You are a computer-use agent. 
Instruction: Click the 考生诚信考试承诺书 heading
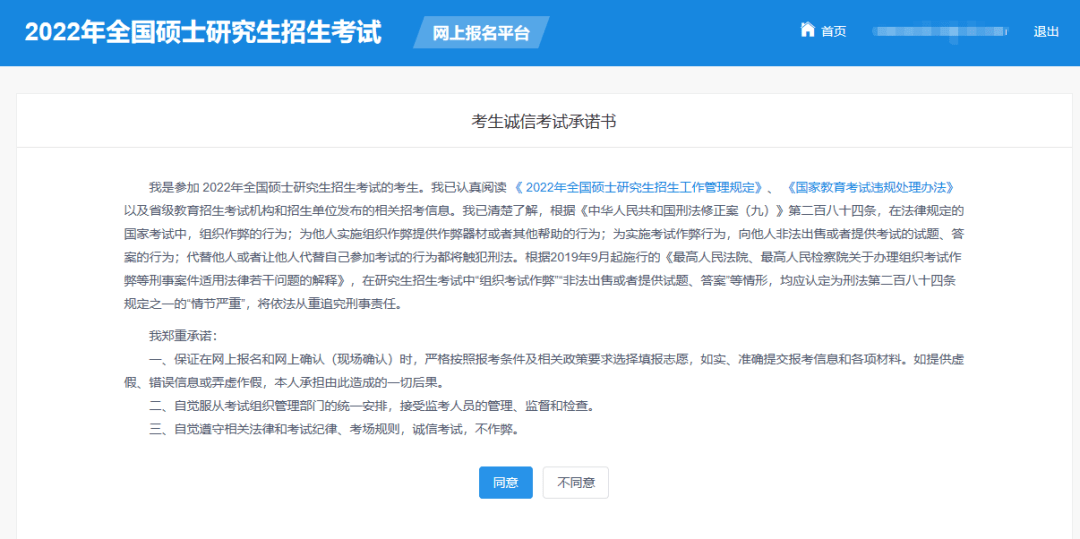tap(543, 122)
